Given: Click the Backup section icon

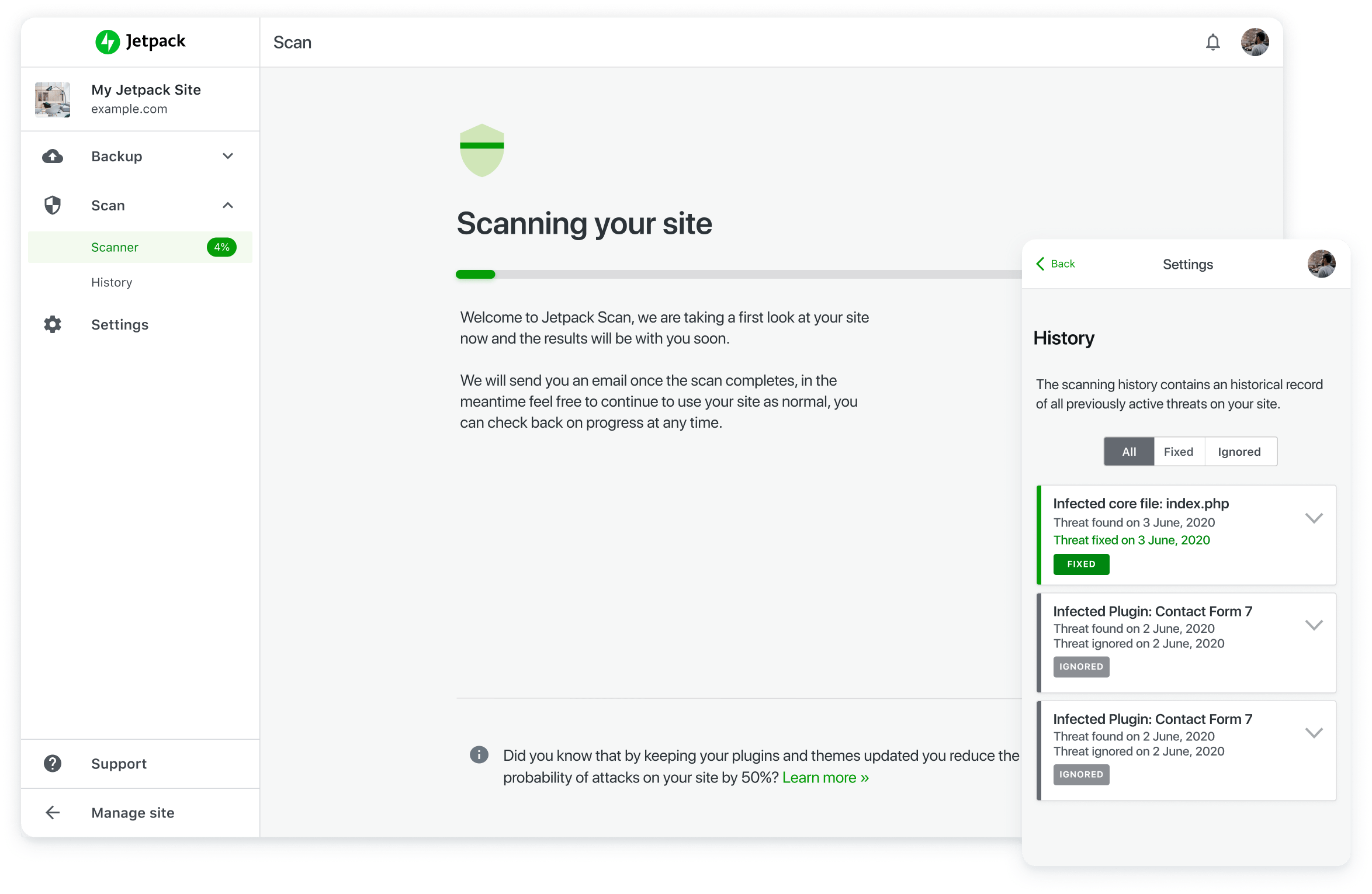Looking at the screenshot, I should 55,156.
